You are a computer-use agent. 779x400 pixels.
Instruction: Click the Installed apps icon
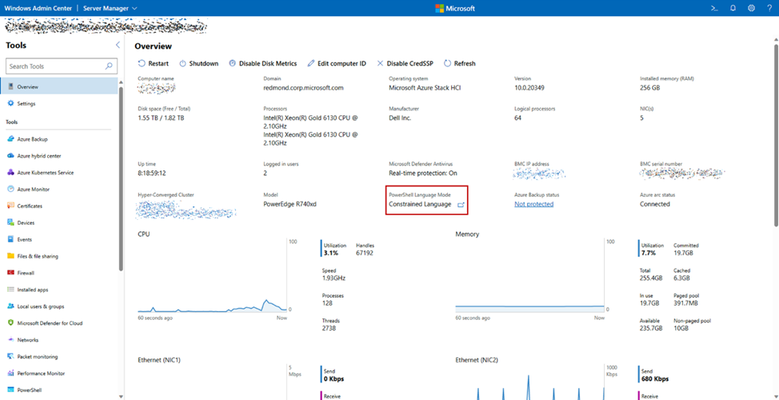10,289
